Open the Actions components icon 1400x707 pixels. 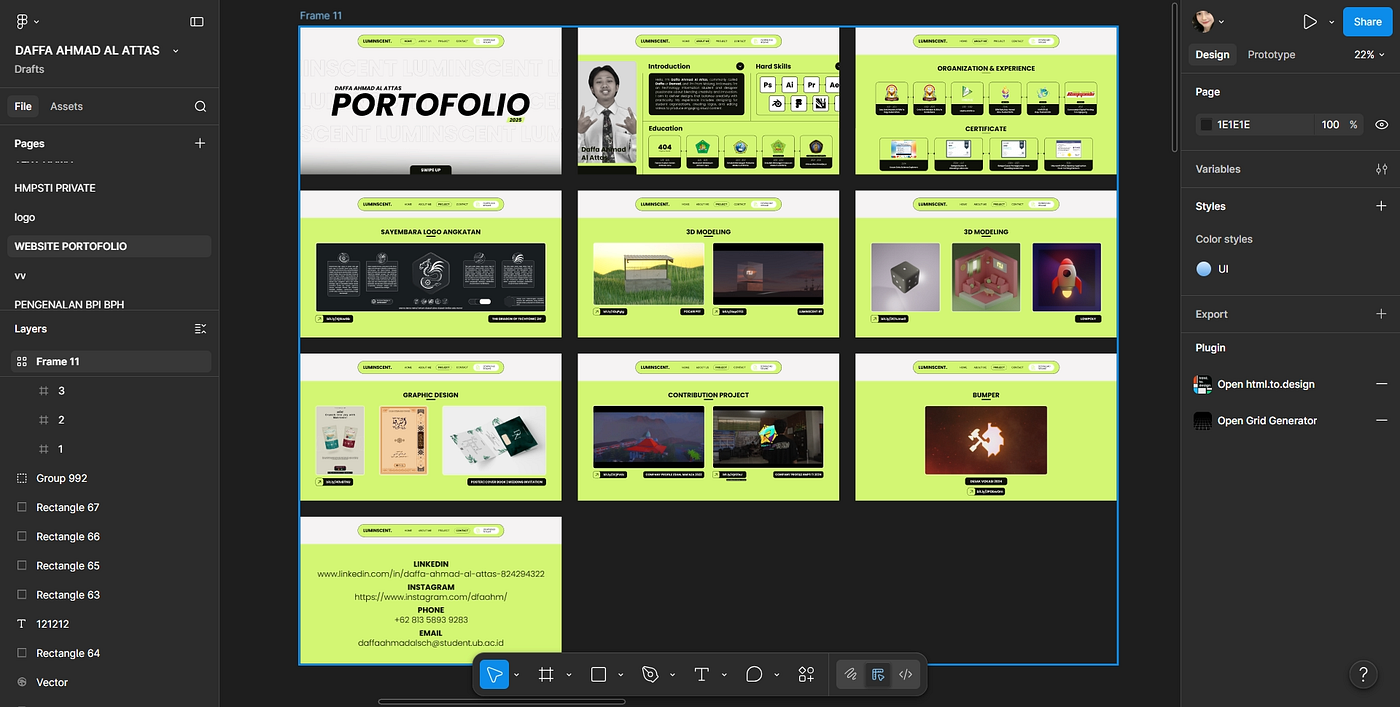coord(806,675)
